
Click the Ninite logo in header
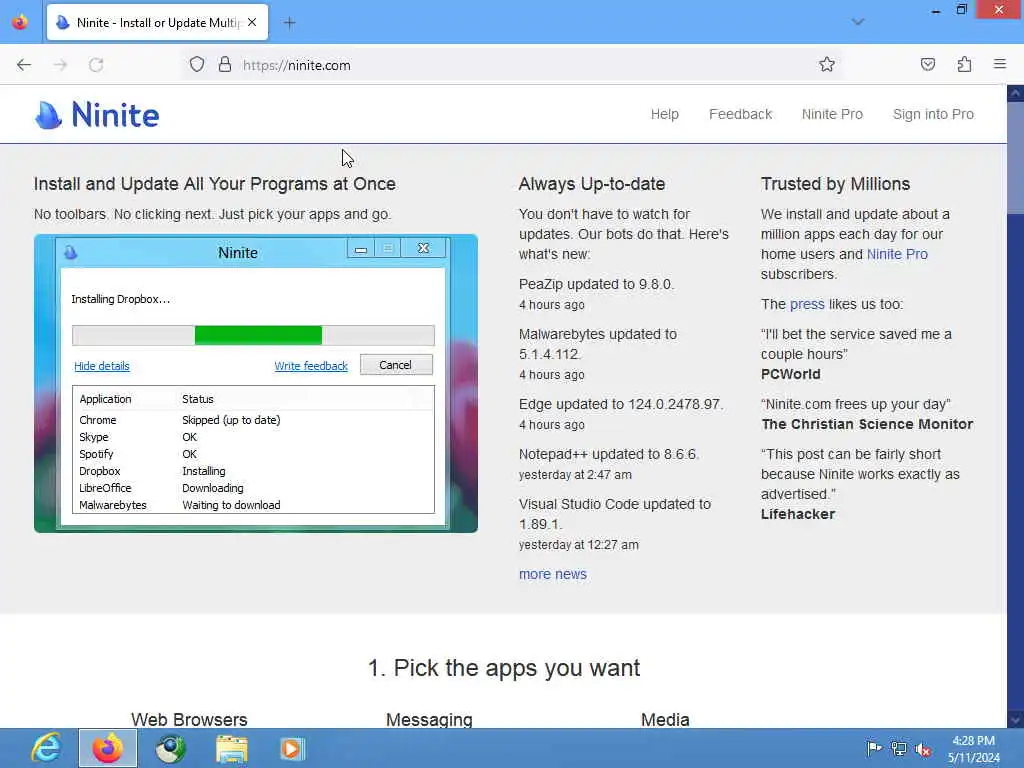coord(97,115)
